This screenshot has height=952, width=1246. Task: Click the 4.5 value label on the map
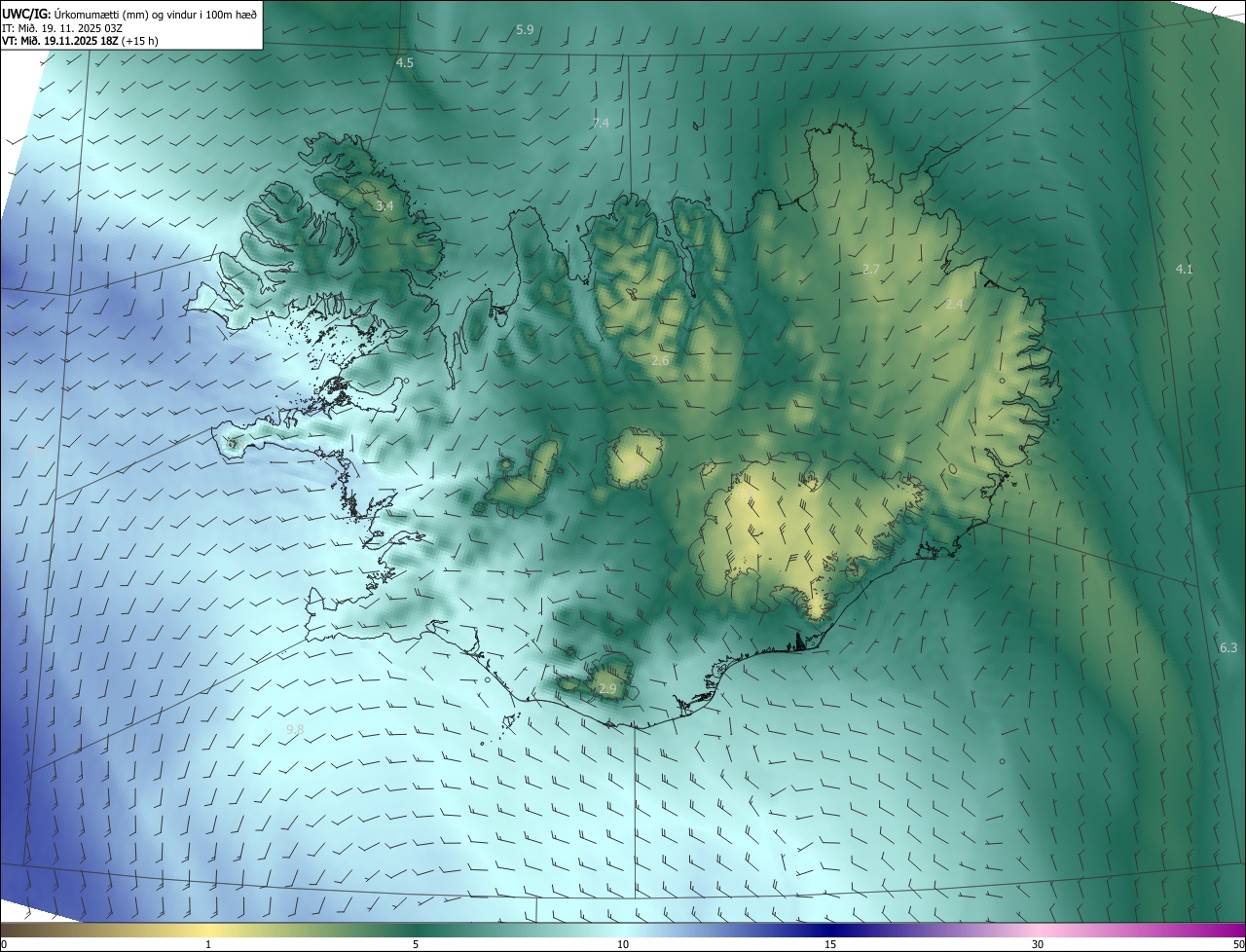(404, 62)
